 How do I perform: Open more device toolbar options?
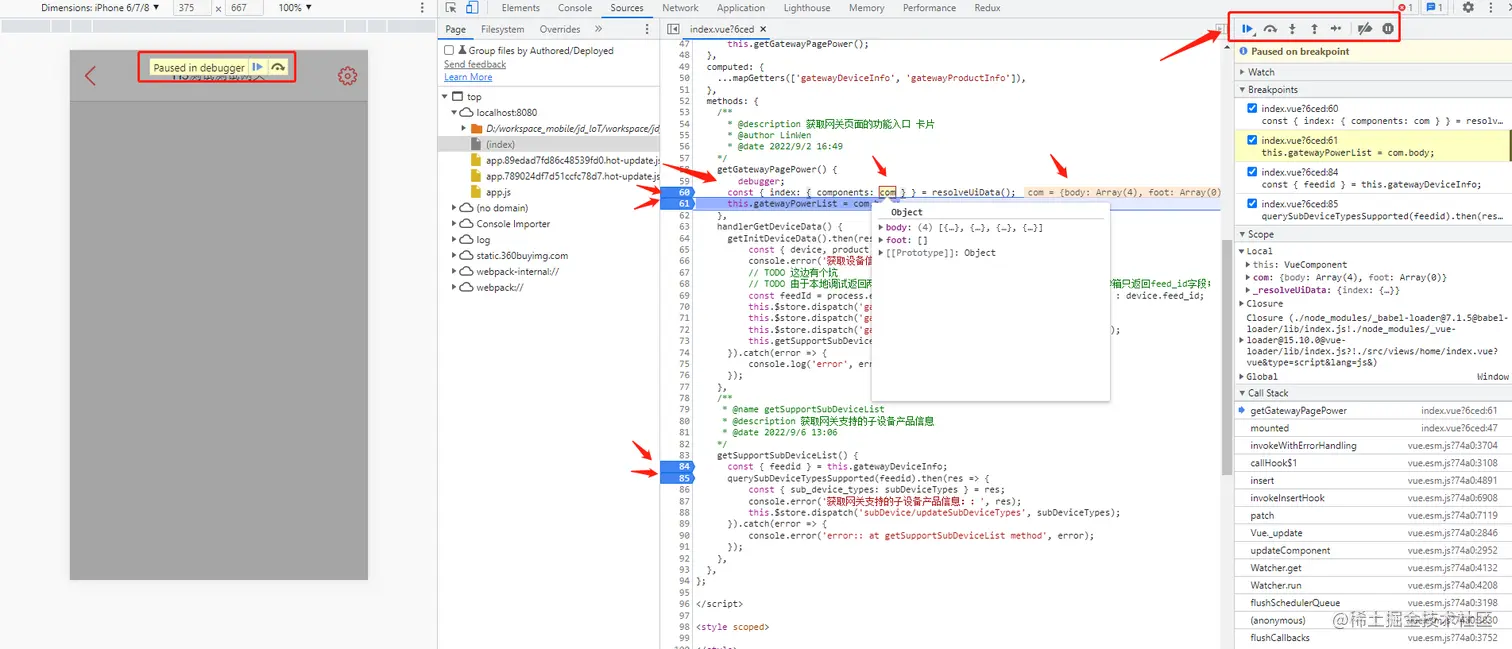click(x=423, y=7)
